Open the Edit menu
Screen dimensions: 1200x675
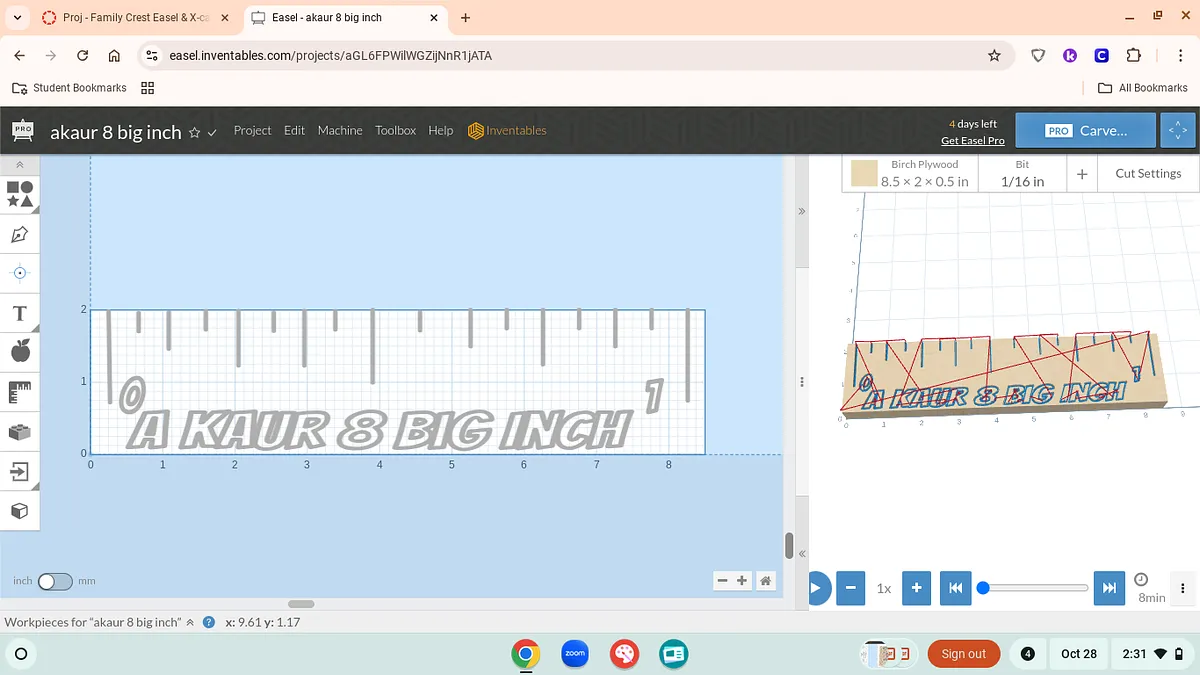pyautogui.click(x=294, y=130)
